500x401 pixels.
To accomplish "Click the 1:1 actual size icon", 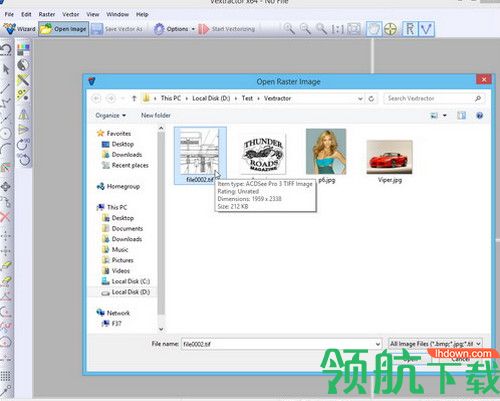I will (x=337, y=29).
